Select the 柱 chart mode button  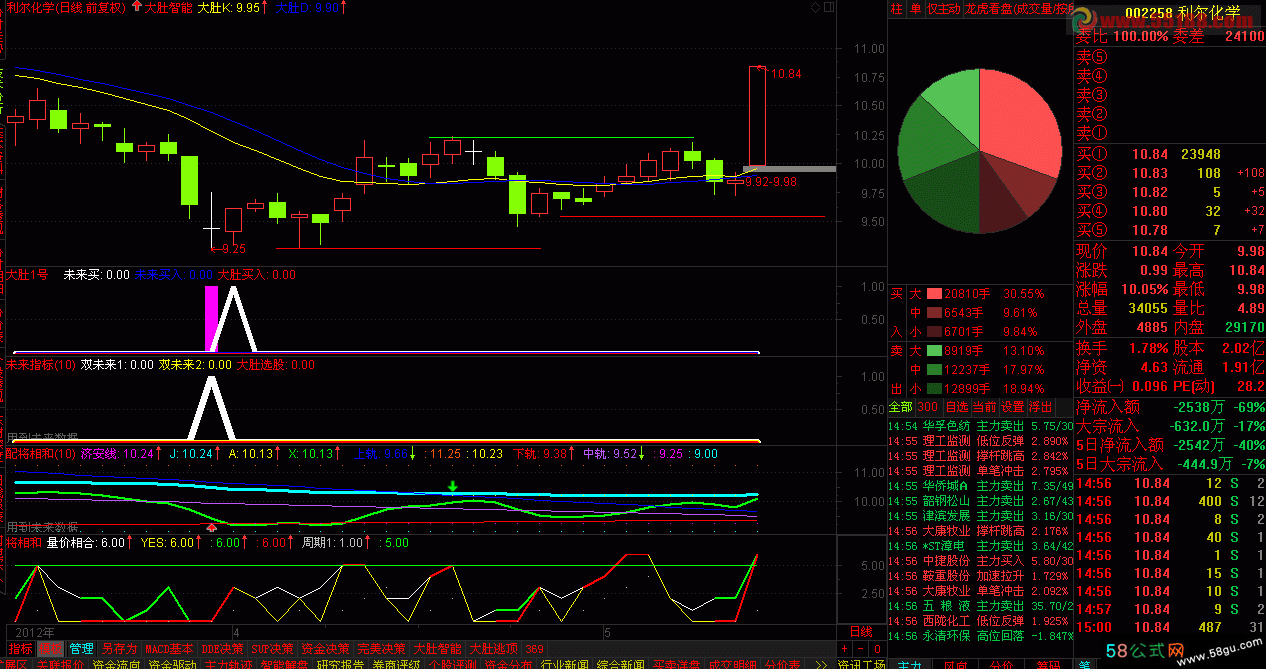896,9
